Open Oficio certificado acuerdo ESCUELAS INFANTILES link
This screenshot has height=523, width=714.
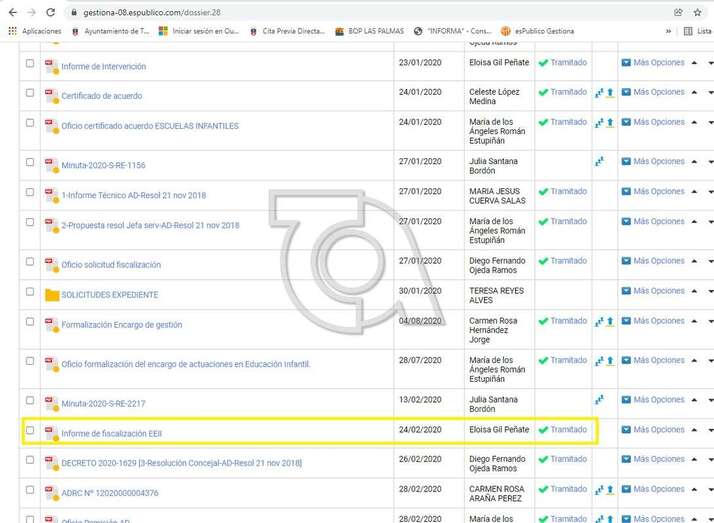150,125
